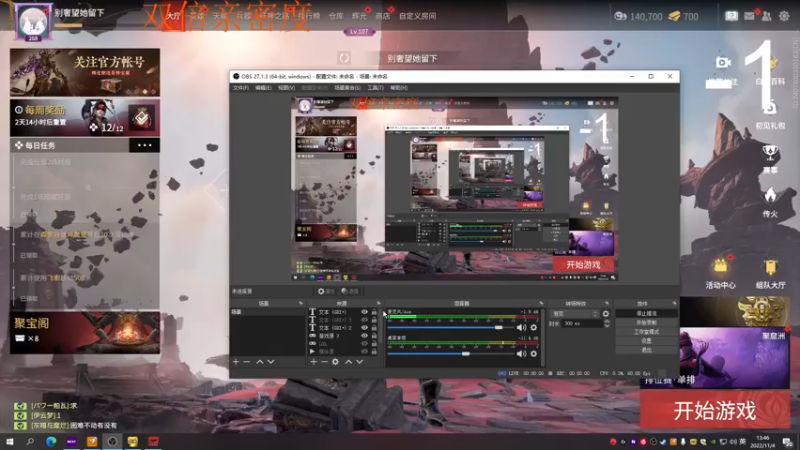Click 停止推流 stop streaming in OBS controls

pos(646,314)
